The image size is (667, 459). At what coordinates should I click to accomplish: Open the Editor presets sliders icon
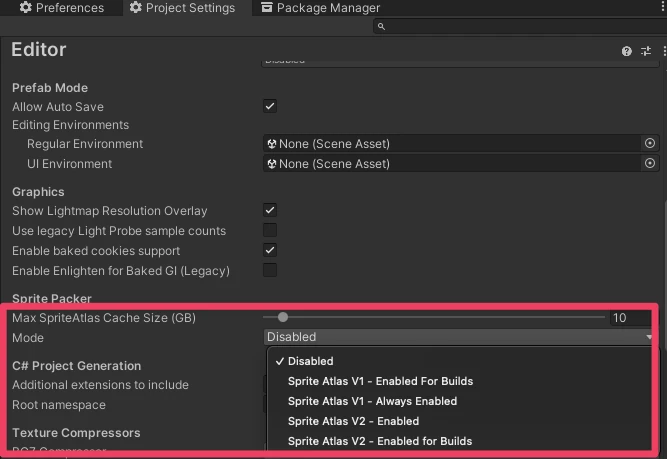(646, 51)
